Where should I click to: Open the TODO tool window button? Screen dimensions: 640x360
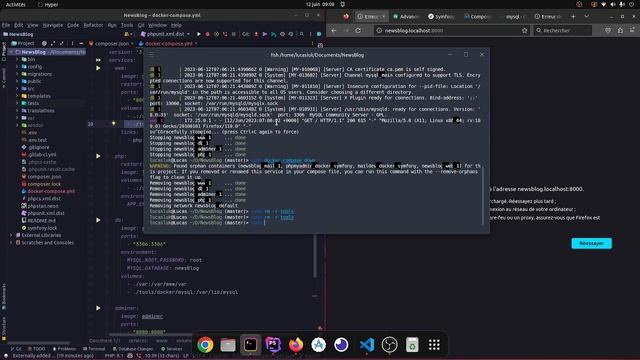pos(37,349)
